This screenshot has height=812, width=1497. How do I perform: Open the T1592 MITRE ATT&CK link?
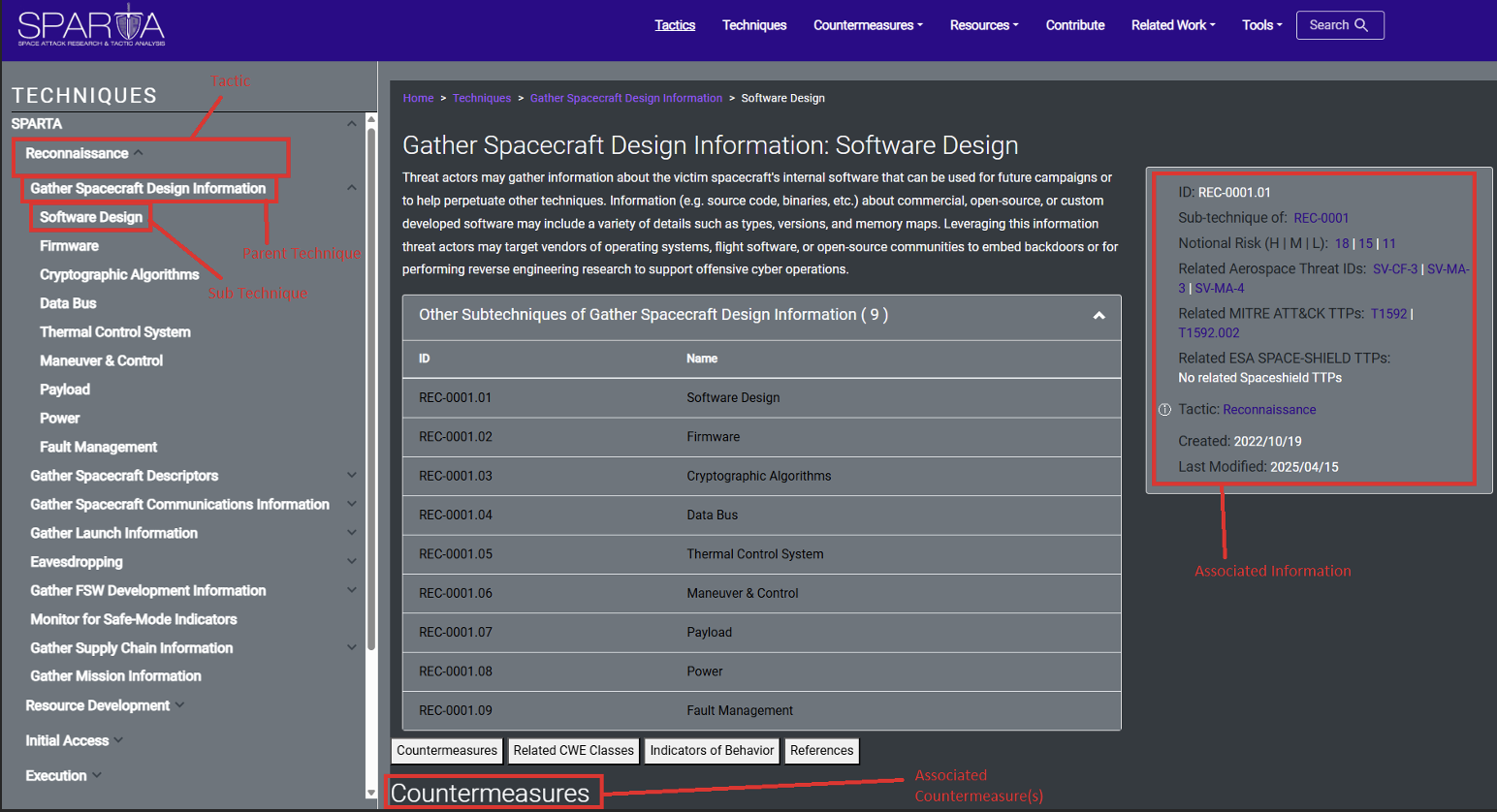pyautogui.click(x=1388, y=314)
